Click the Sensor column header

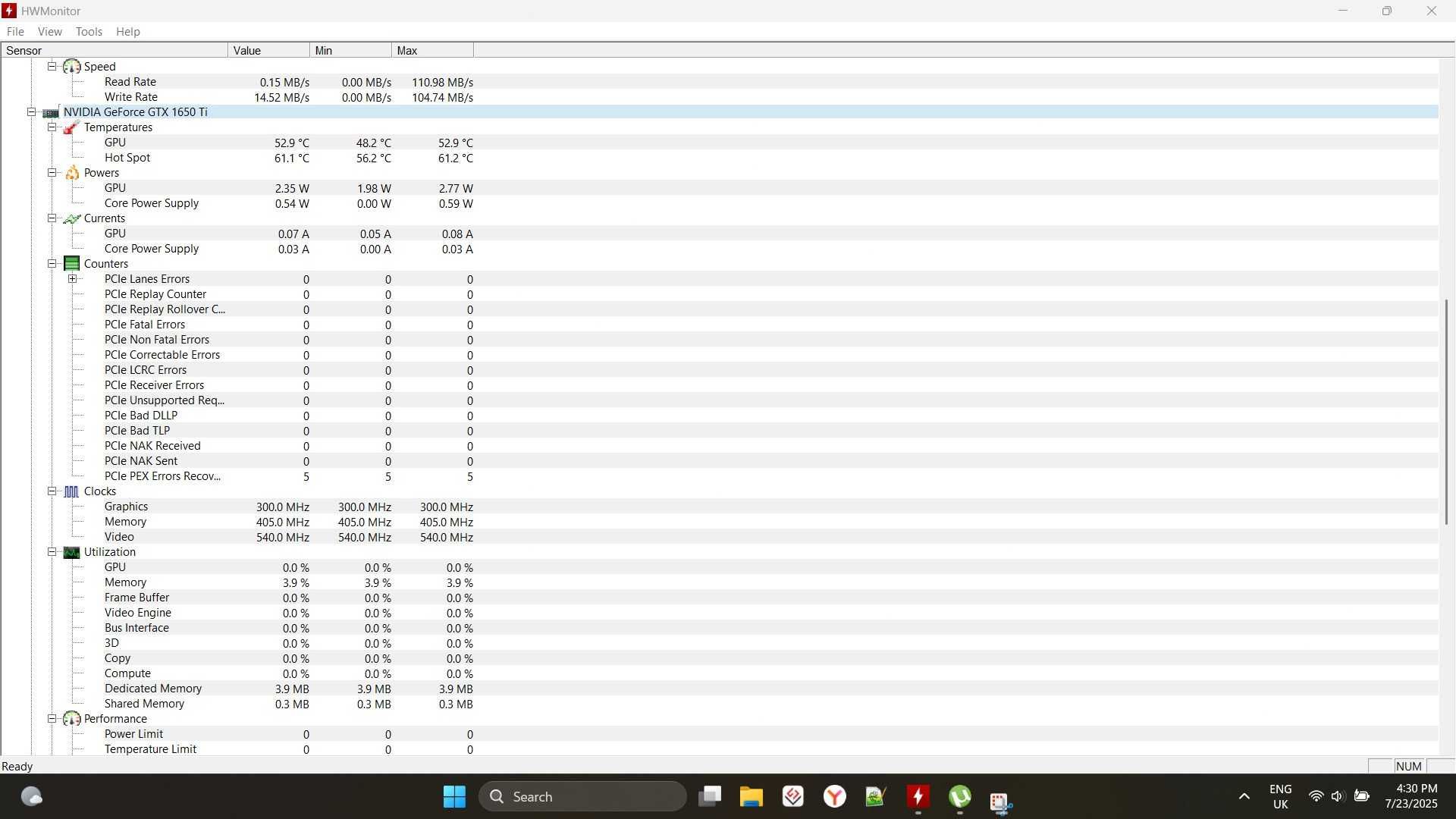tap(115, 51)
